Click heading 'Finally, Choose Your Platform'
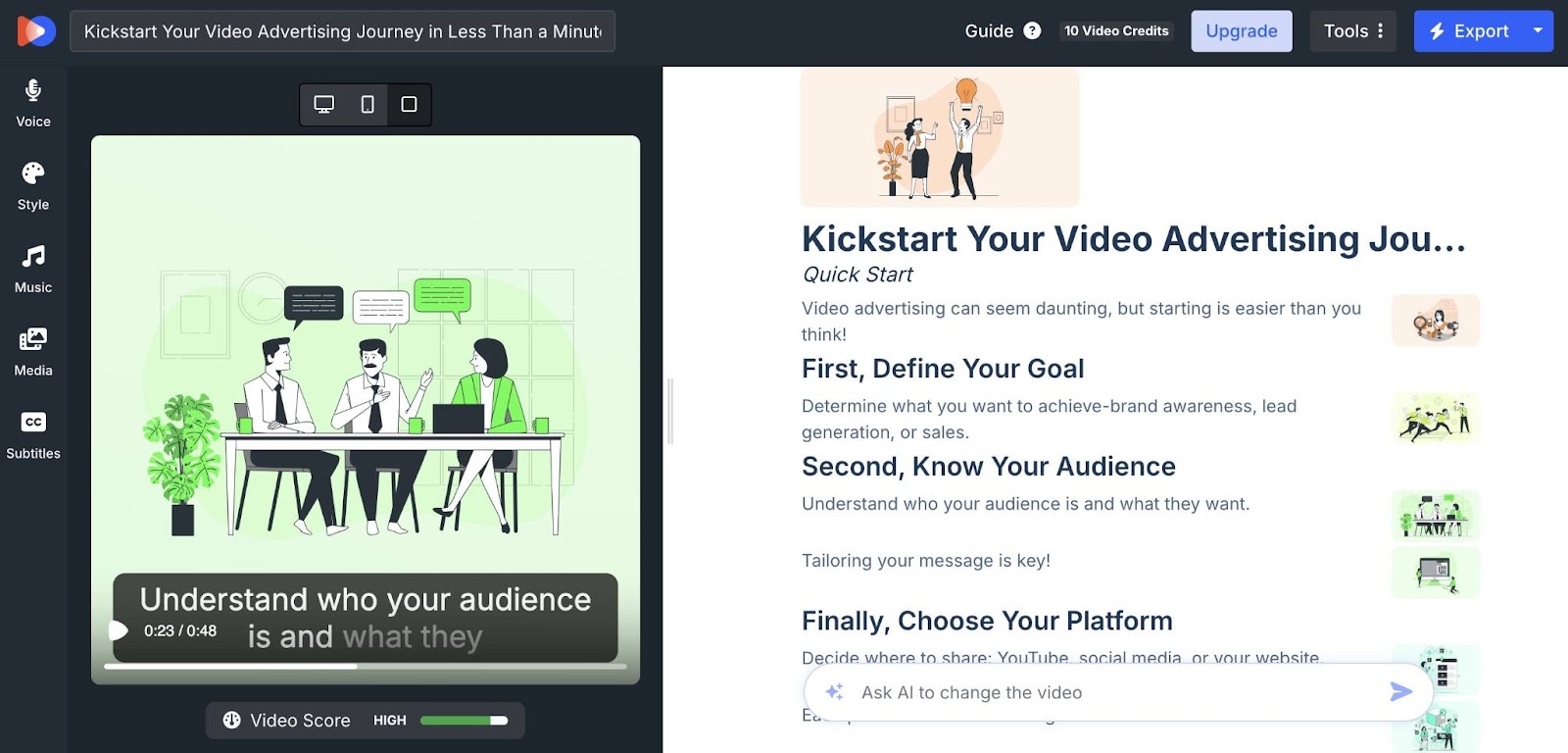 (x=987, y=621)
